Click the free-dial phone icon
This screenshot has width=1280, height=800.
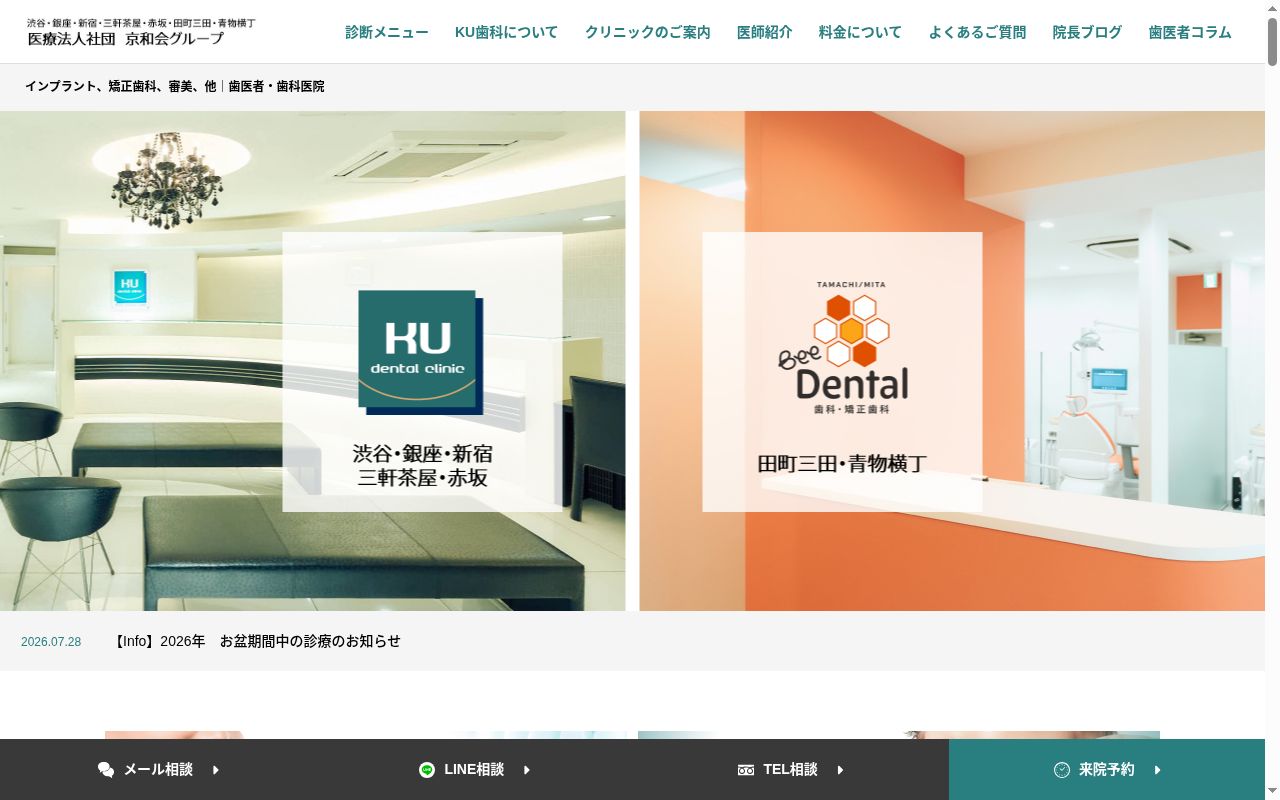pos(746,770)
